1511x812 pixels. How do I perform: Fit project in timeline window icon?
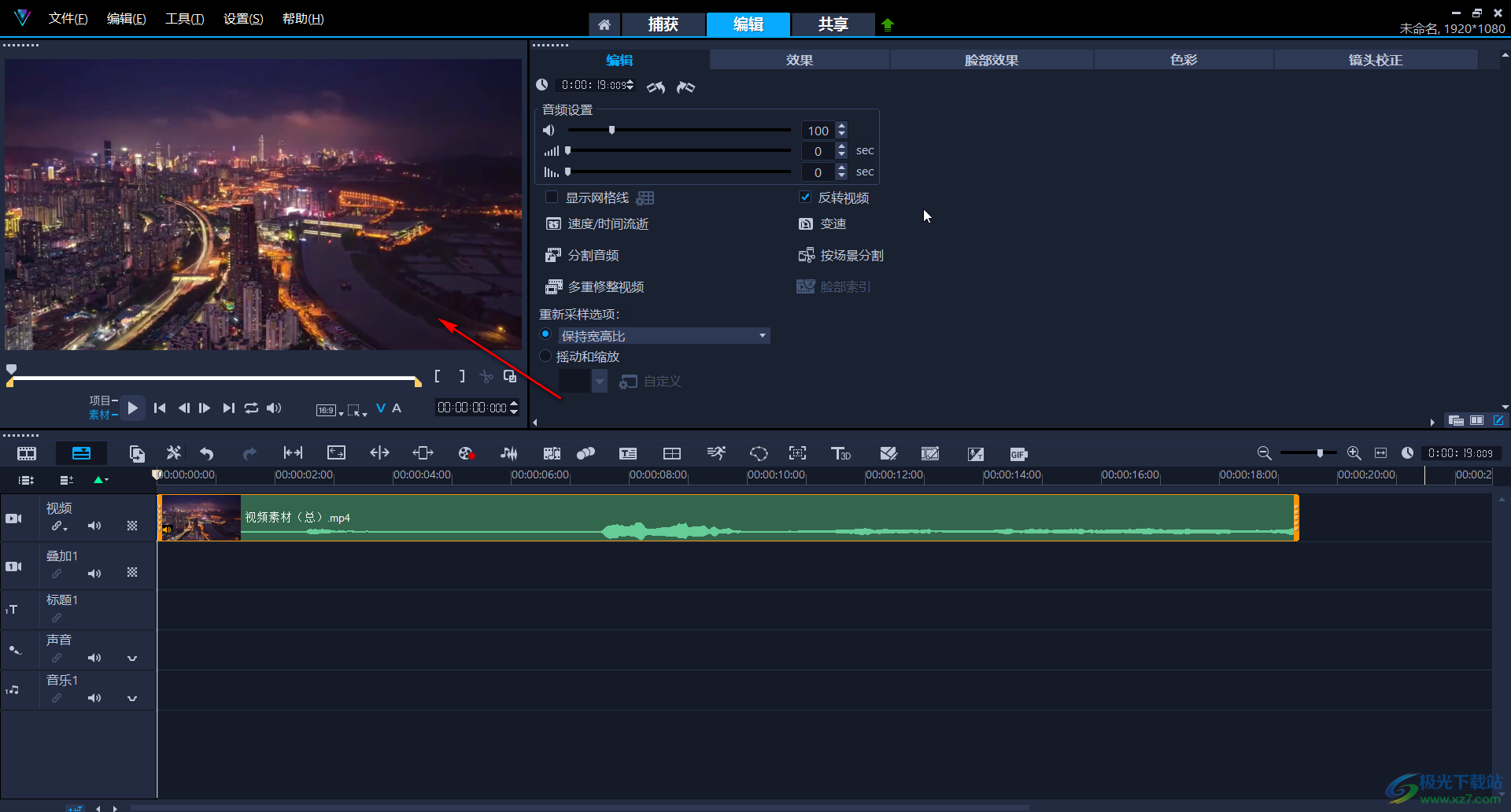click(1380, 452)
